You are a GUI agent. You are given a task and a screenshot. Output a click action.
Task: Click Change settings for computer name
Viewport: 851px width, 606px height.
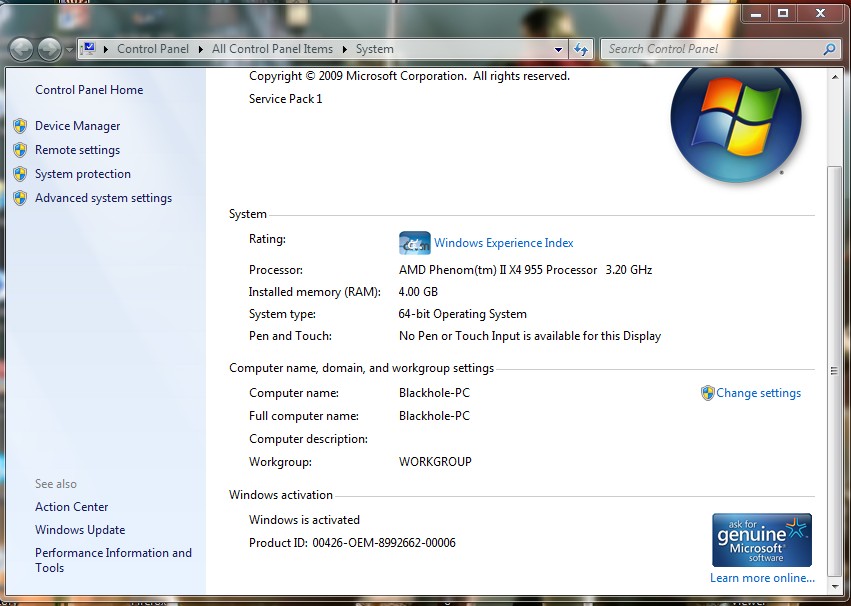pyautogui.click(x=758, y=393)
